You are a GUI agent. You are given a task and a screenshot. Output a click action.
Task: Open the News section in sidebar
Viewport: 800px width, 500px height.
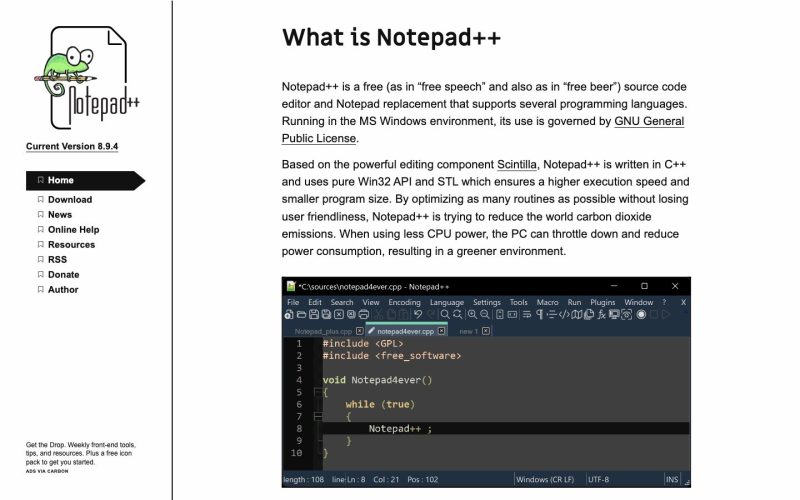point(60,215)
